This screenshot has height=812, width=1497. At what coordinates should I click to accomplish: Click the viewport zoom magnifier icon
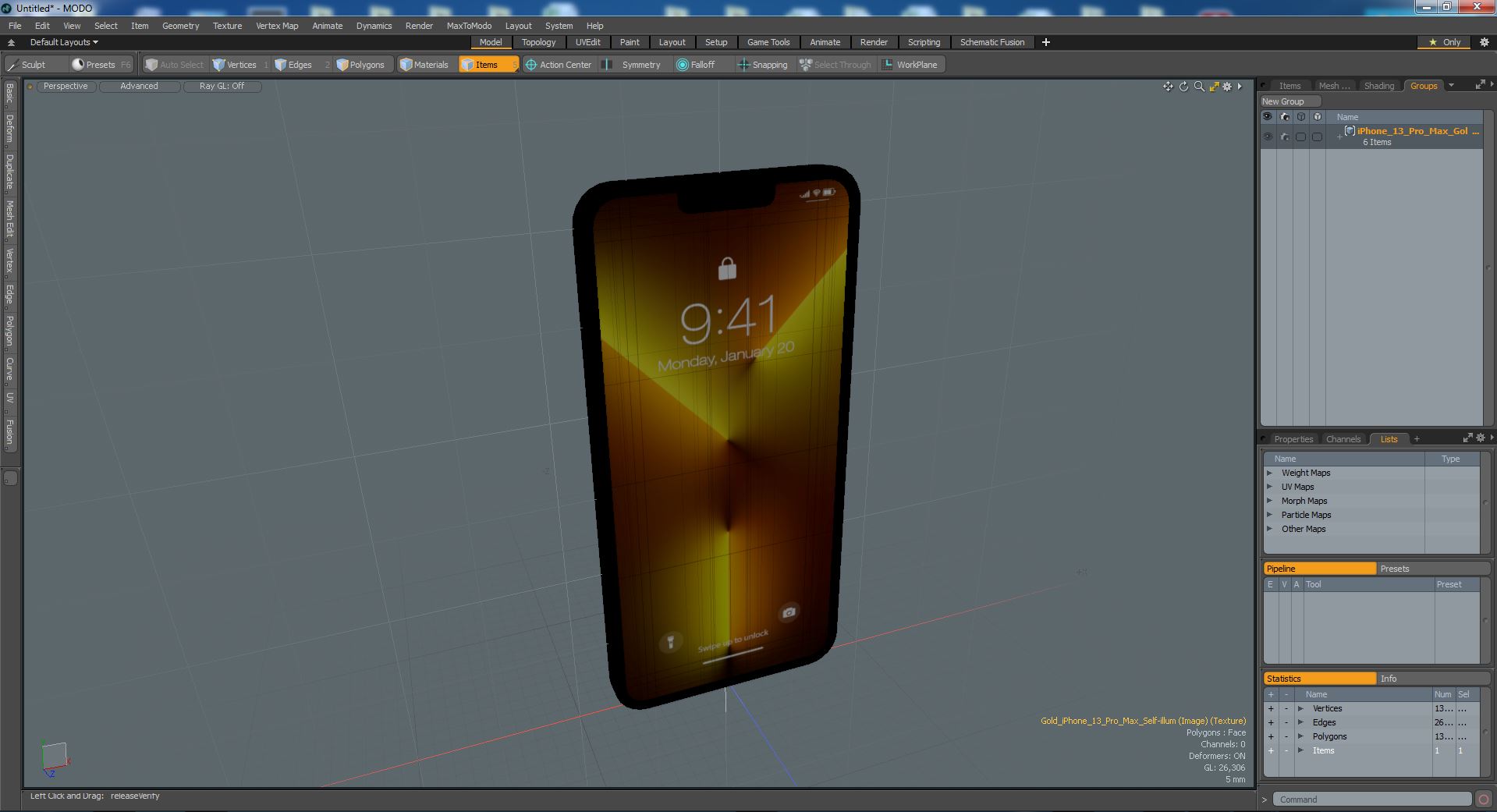tap(1199, 87)
